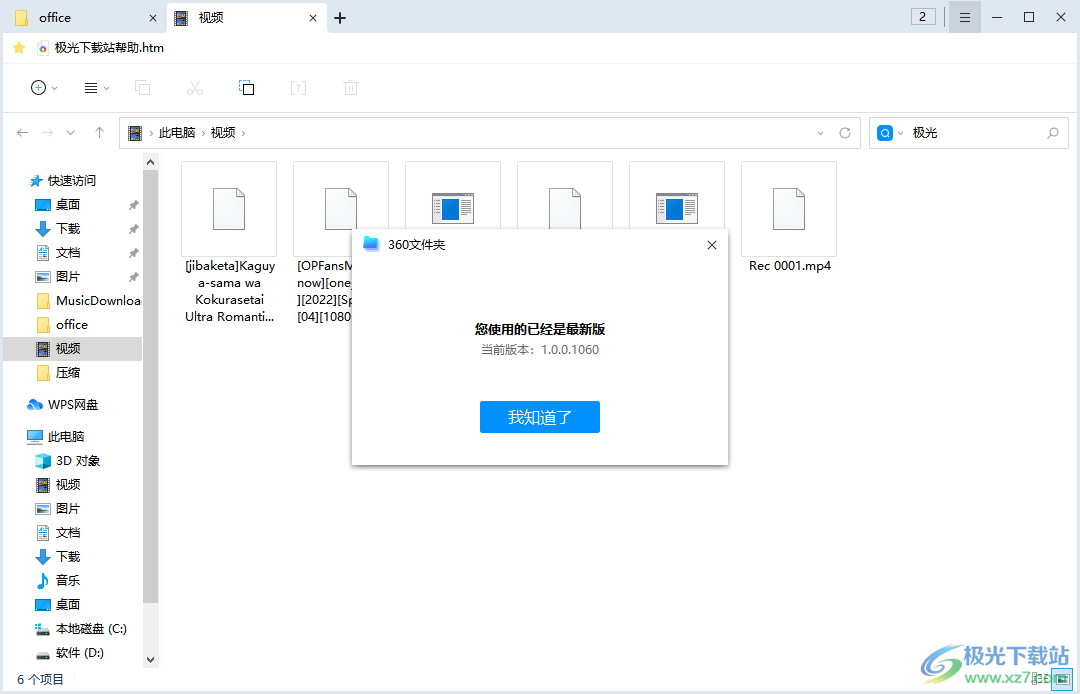Open 本地磁盘 (C:) drive
This screenshot has height=694, width=1080.
(91, 629)
